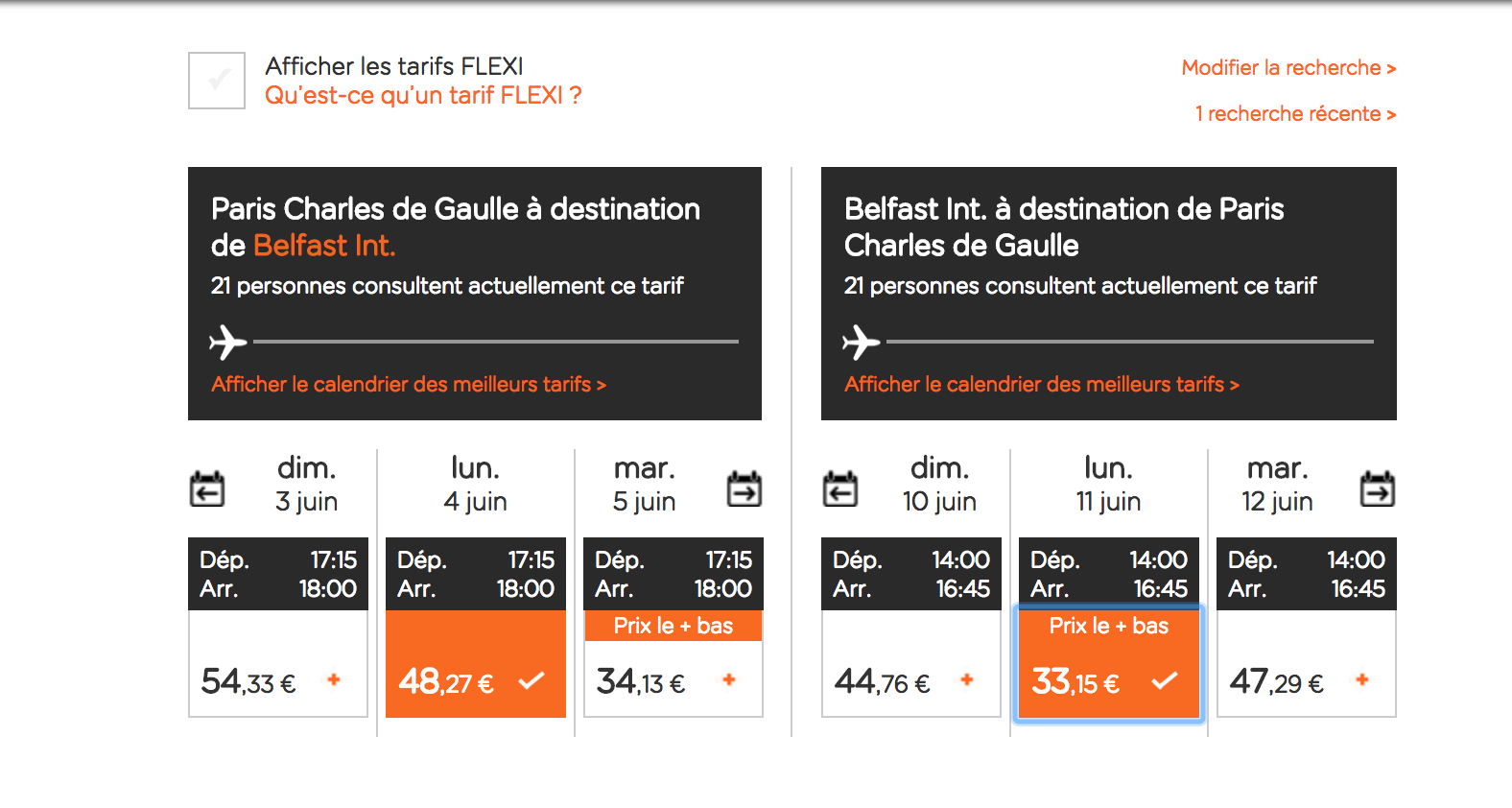The image size is (1512, 808).
Task: Expand the 1 recherche récente link
Action: pyautogui.click(x=1295, y=114)
